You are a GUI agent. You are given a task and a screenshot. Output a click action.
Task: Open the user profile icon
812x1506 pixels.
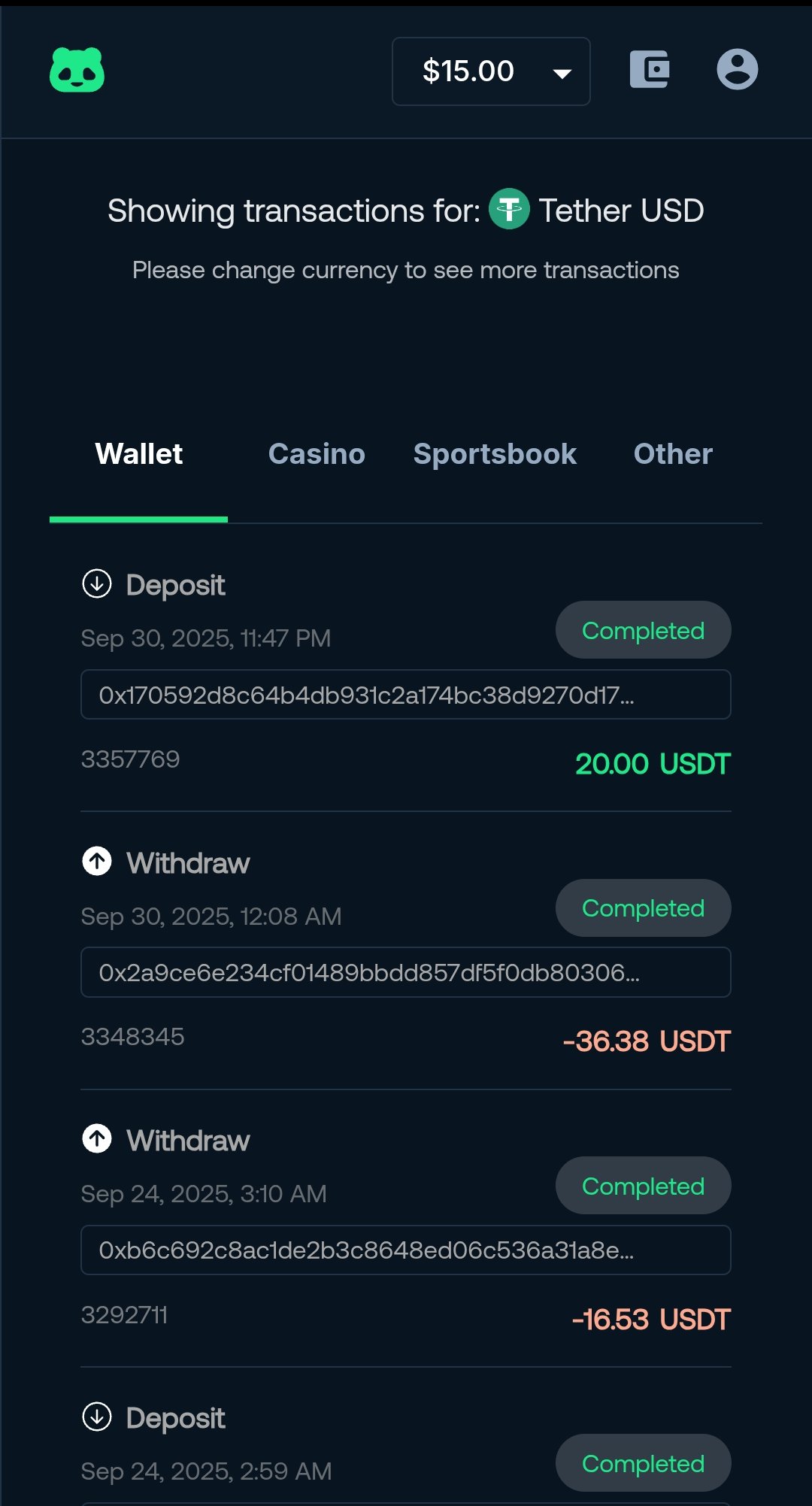737,70
